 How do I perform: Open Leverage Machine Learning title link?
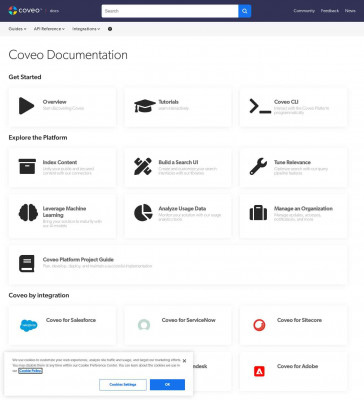pyautogui.click(x=64, y=212)
